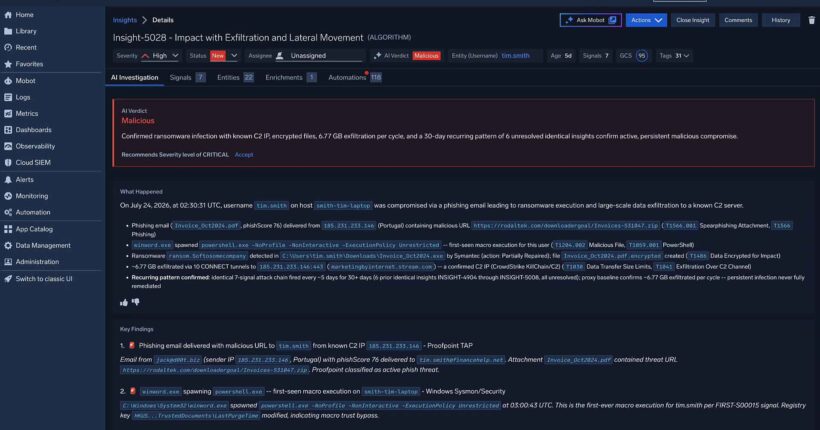The width and height of the screenshot is (820, 430).
Task: Click Signals 7 count chip
Action: [x=595, y=55]
